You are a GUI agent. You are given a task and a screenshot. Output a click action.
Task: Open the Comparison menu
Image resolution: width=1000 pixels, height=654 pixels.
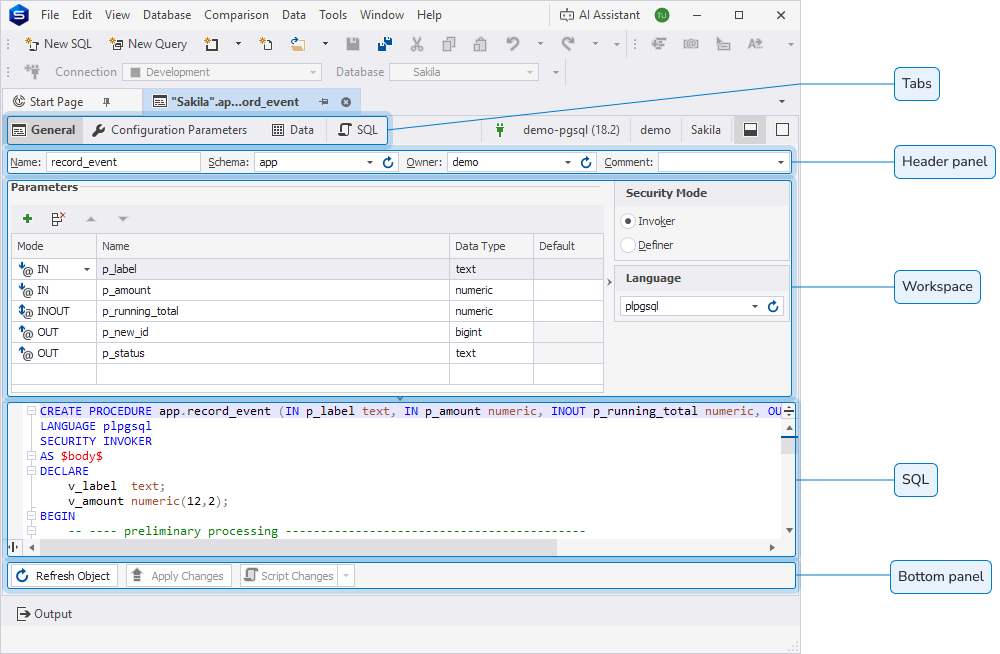click(237, 15)
